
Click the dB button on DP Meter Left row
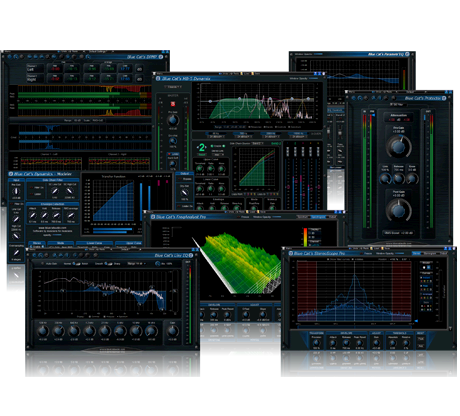click(x=139, y=69)
